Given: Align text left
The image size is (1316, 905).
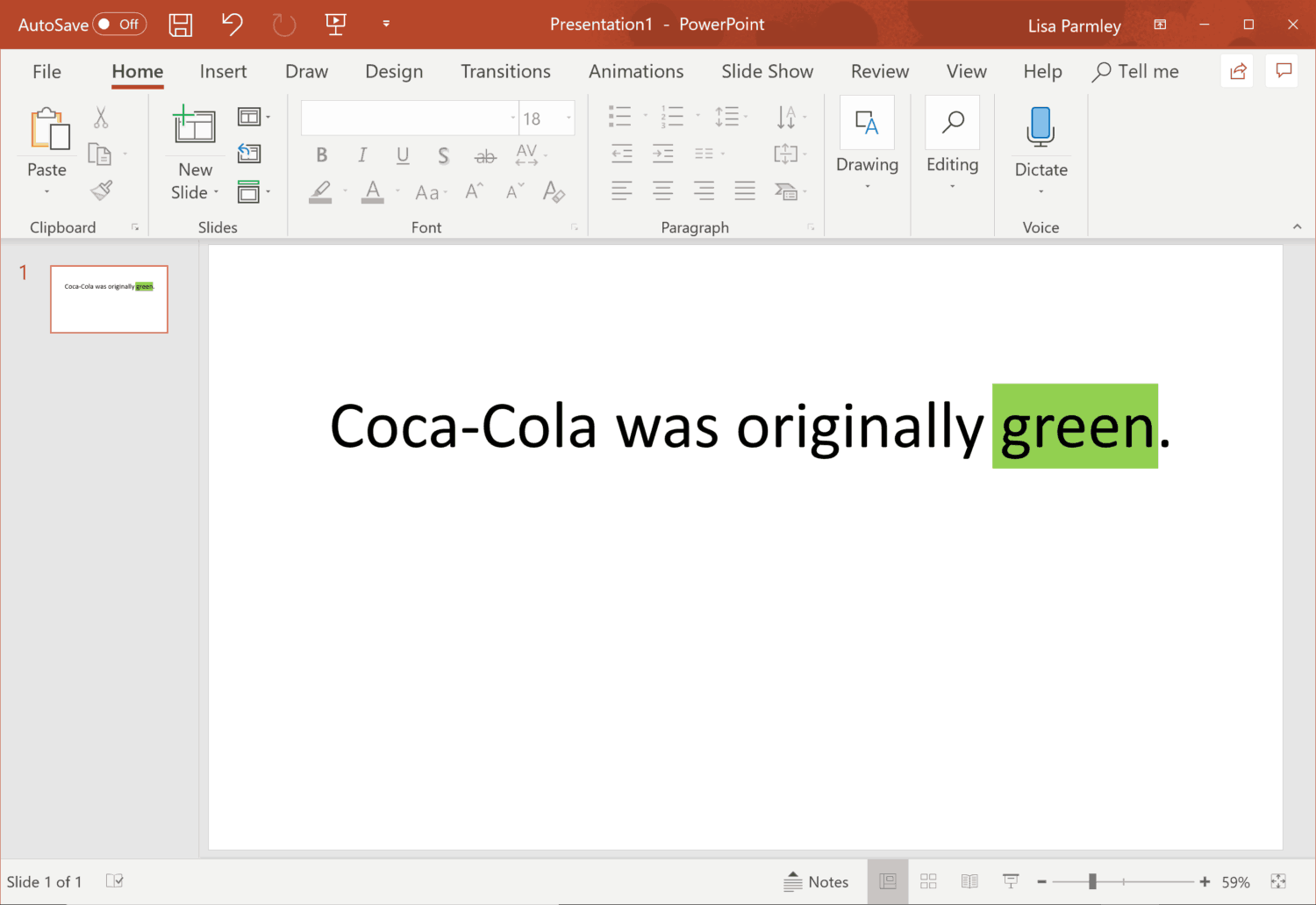Looking at the screenshot, I should 622,190.
